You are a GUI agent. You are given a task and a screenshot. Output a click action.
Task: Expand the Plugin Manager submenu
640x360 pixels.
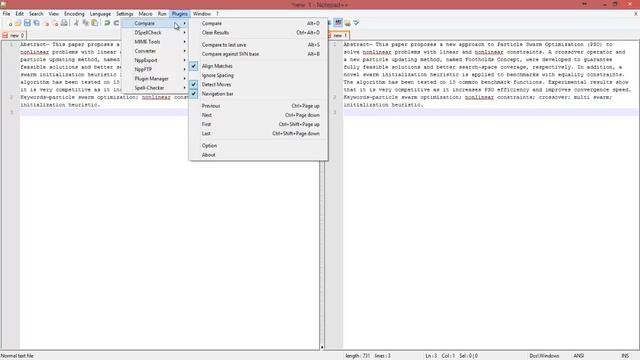(x=155, y=78)
